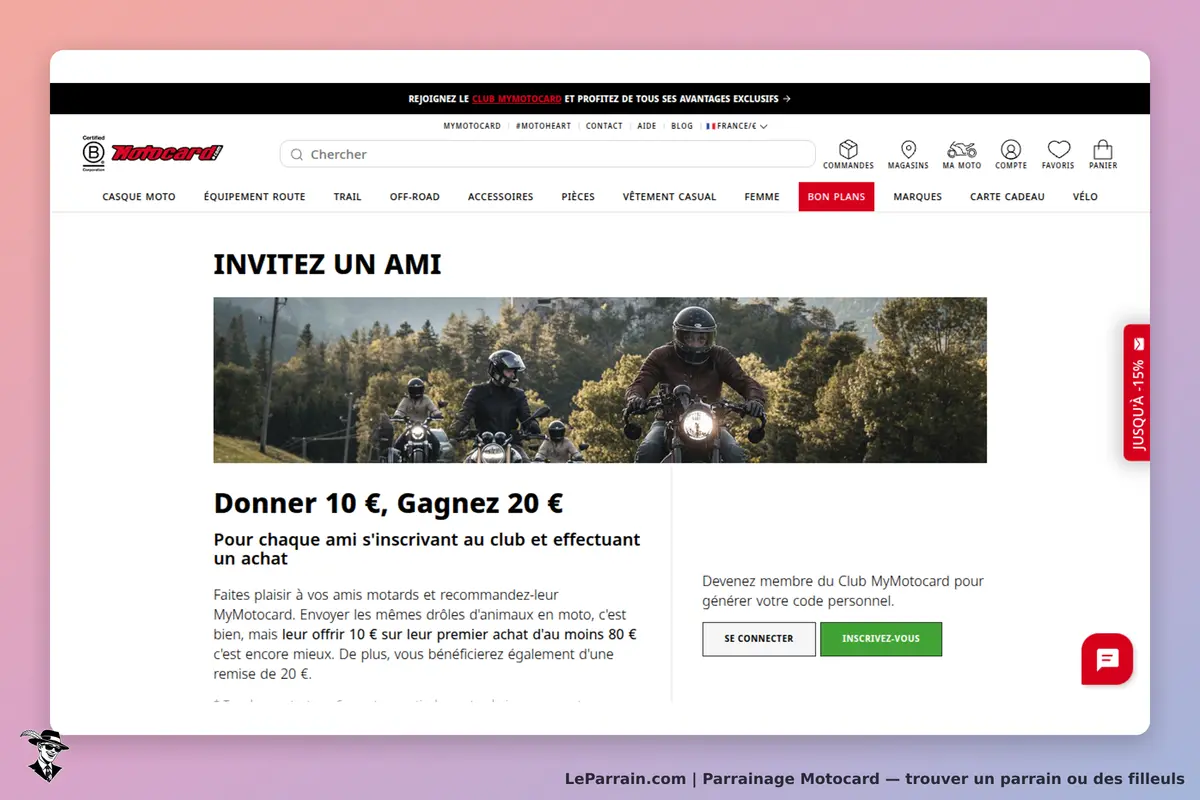This screenshot has width=1200, height=800.
Task: Click the green Inscrivez-vous button
Action: [881, 639]
